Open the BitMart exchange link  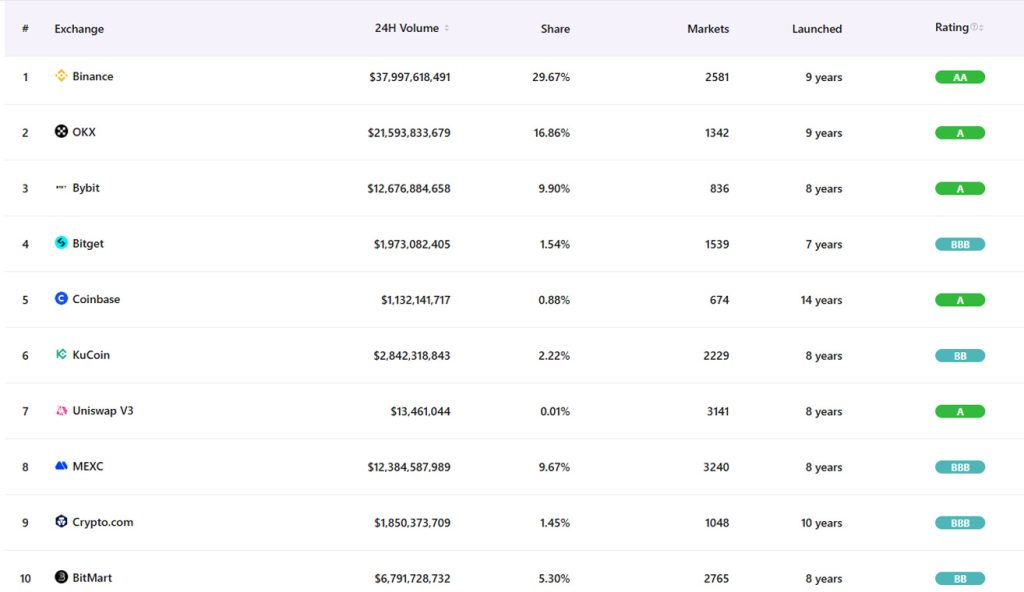(x=92, y=578)
